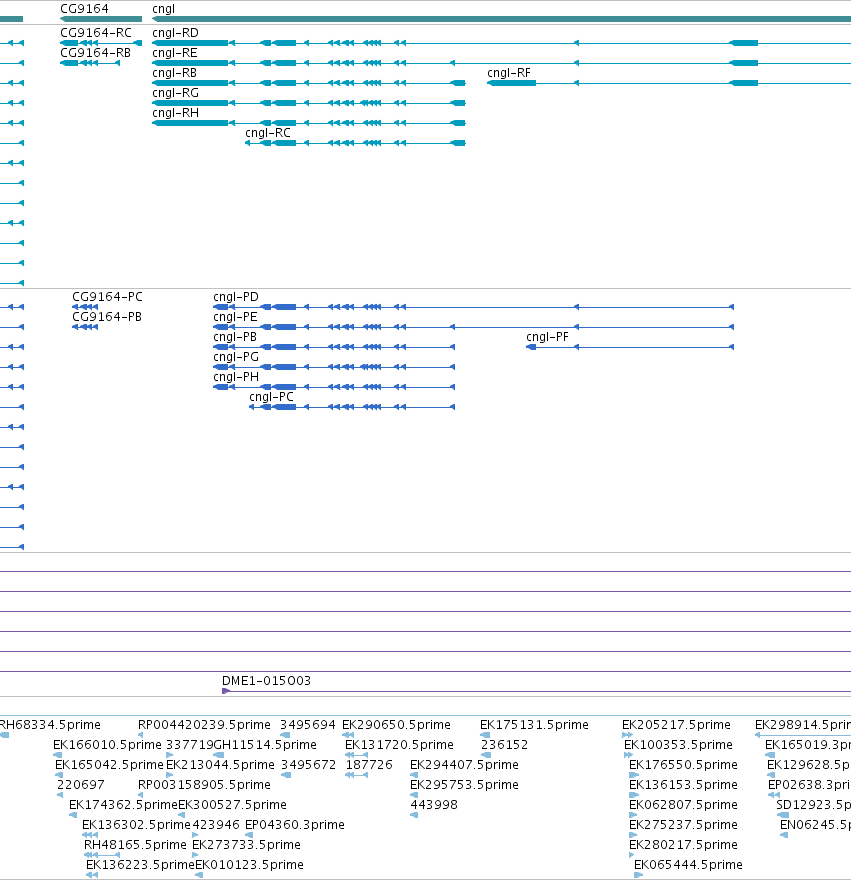851x880 pixels.
Task: Click the EK275237.5prime EST label
Action: 683,825
